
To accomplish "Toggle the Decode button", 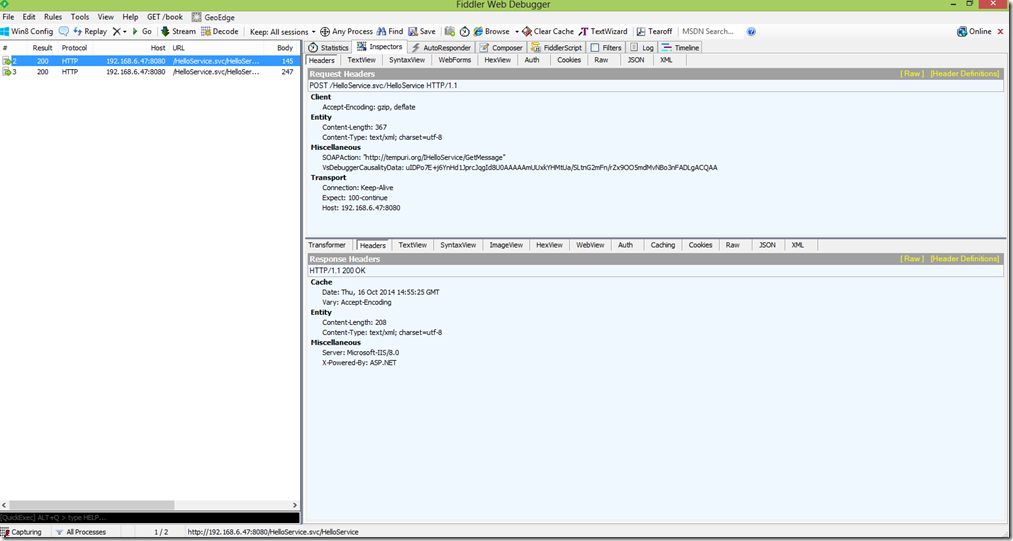I will (220, 31).
